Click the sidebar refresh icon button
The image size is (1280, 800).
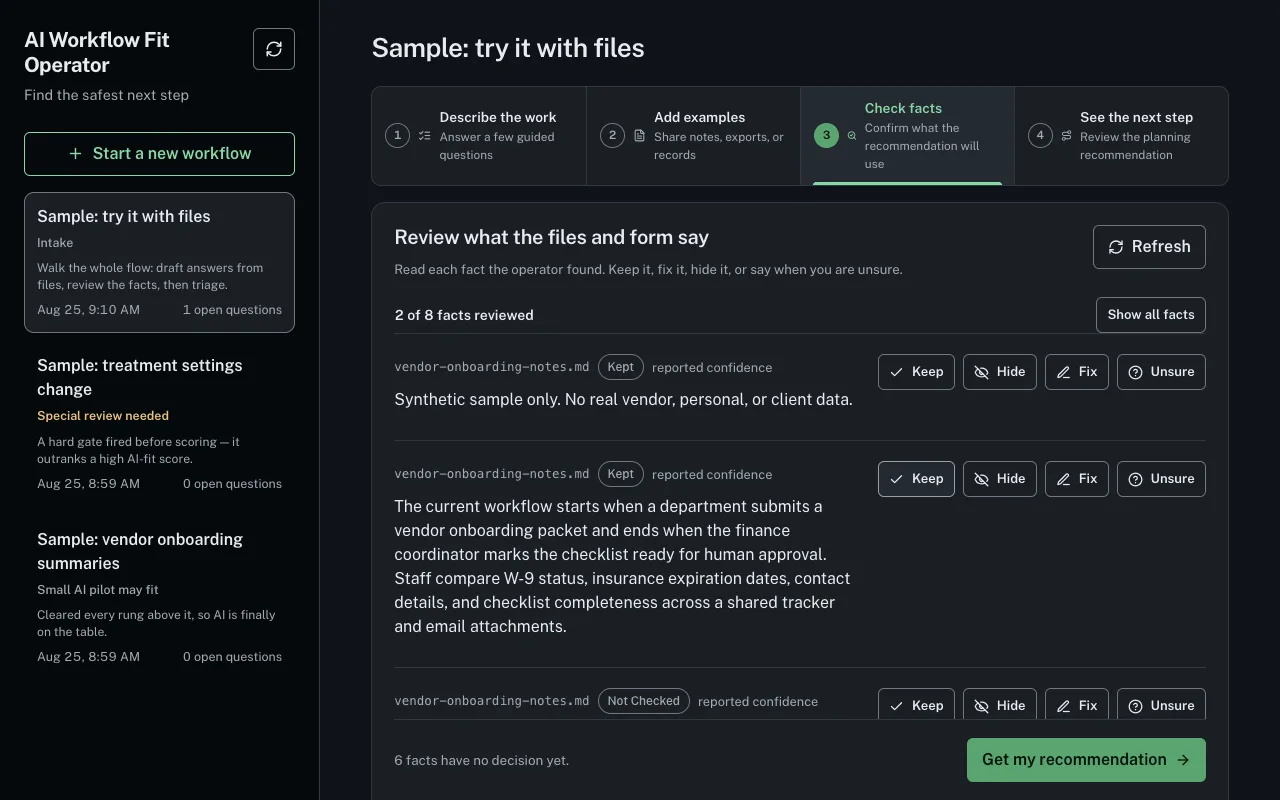pyautogui.click(x=274, y=49)
